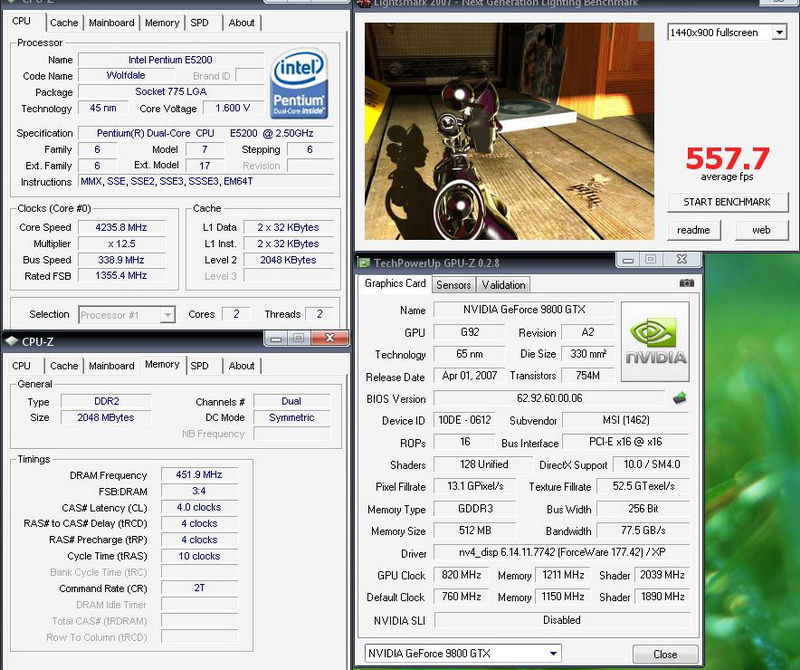
Task: Click the 557.7 average fps score
Action: tap(727, 159)
